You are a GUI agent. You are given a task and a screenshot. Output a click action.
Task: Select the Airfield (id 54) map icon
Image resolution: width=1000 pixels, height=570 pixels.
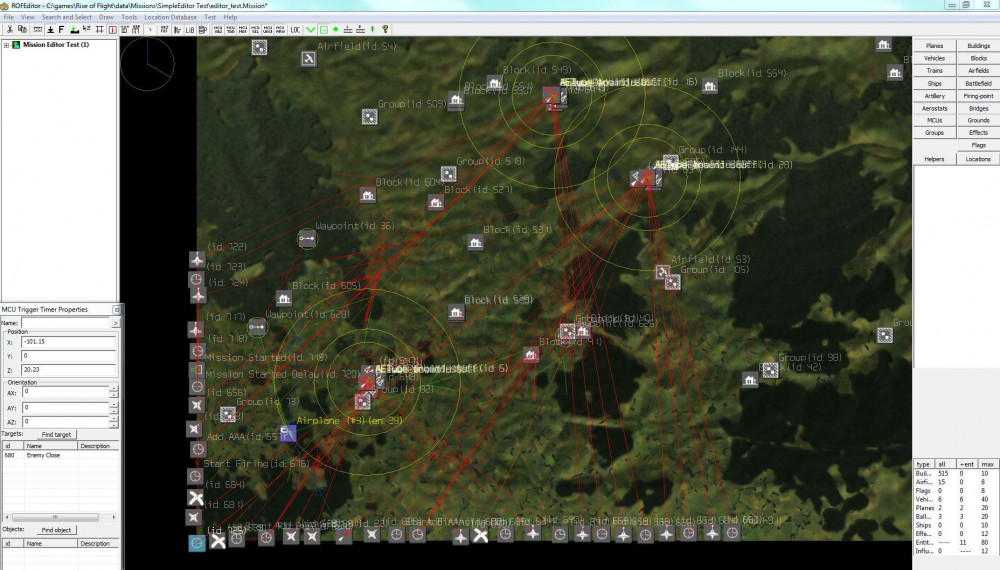309,59
